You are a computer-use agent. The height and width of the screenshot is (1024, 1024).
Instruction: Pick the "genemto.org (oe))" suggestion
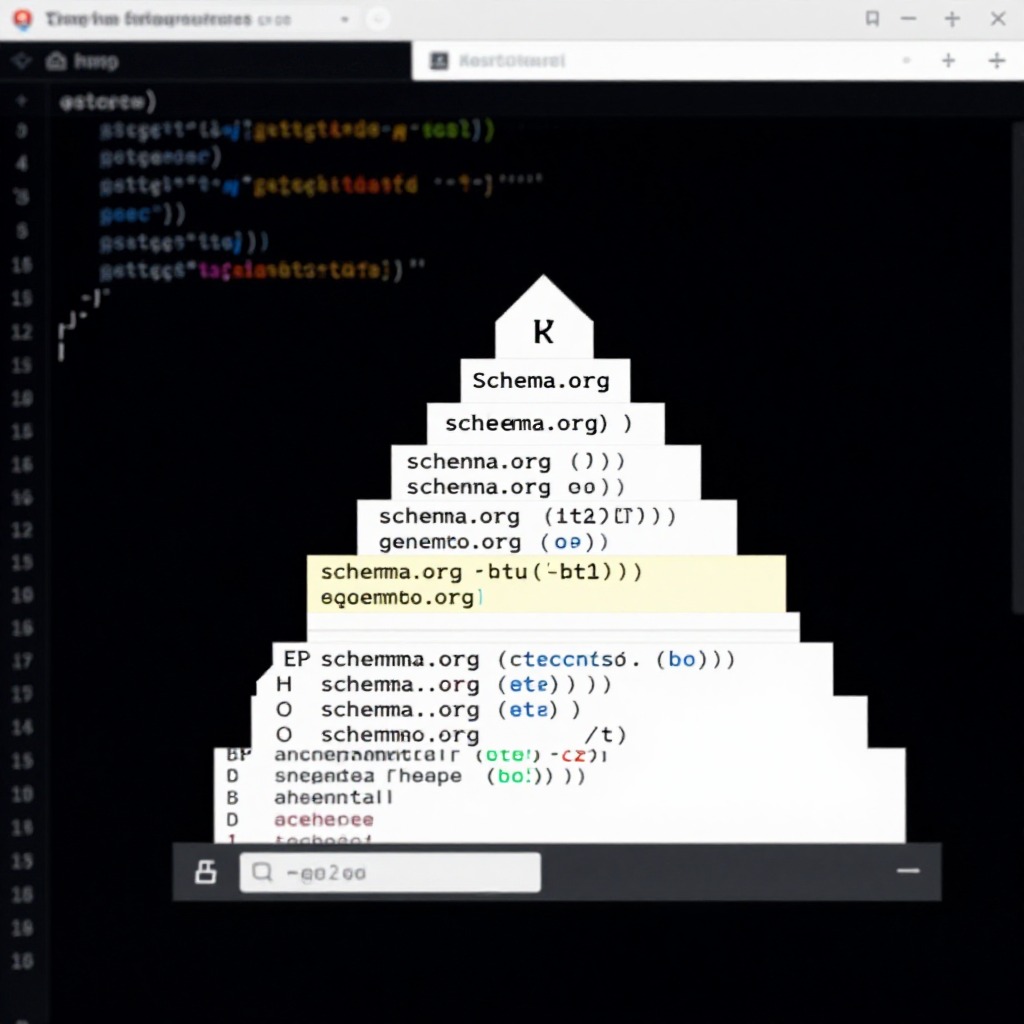click(494, 542)
